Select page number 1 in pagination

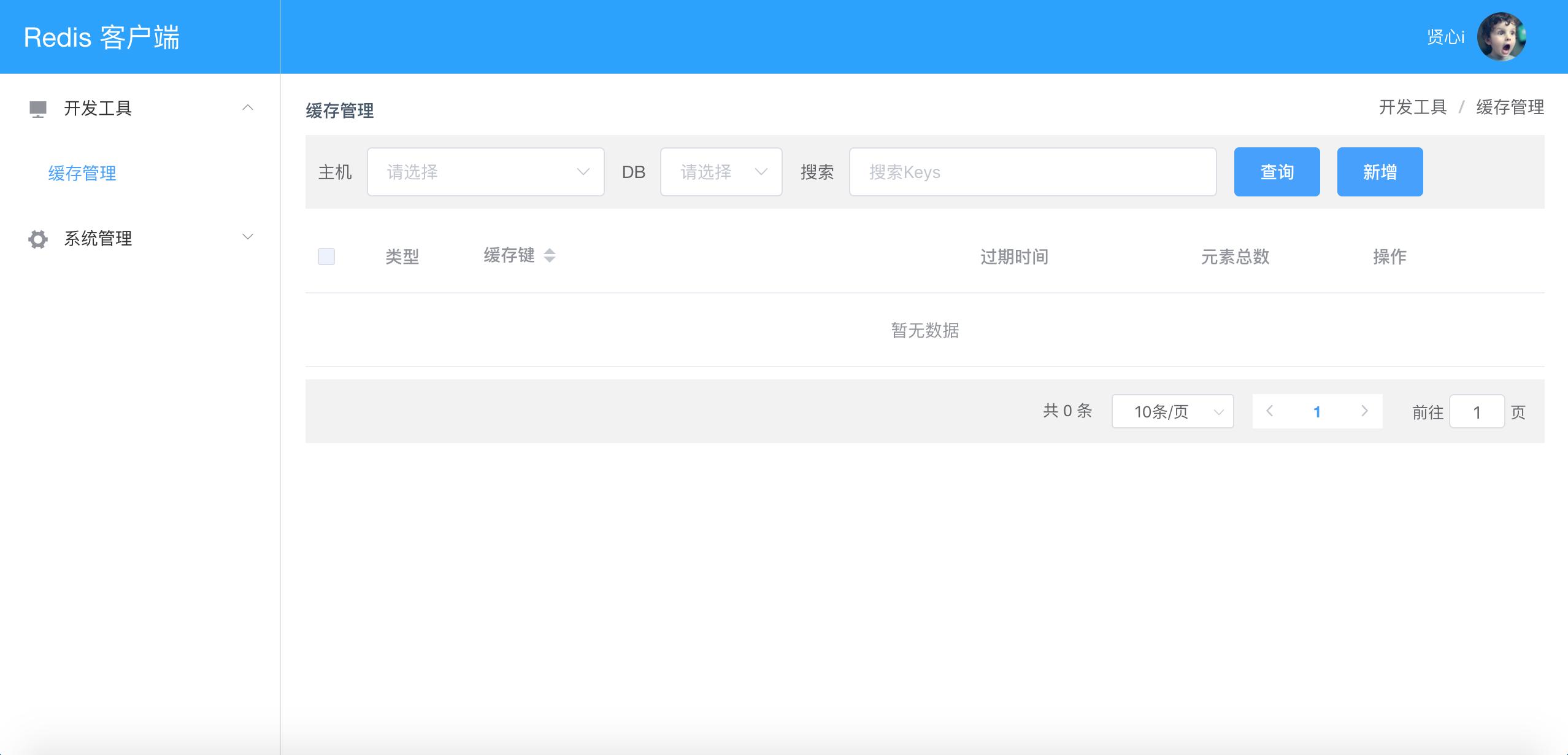pos(1318,411)
